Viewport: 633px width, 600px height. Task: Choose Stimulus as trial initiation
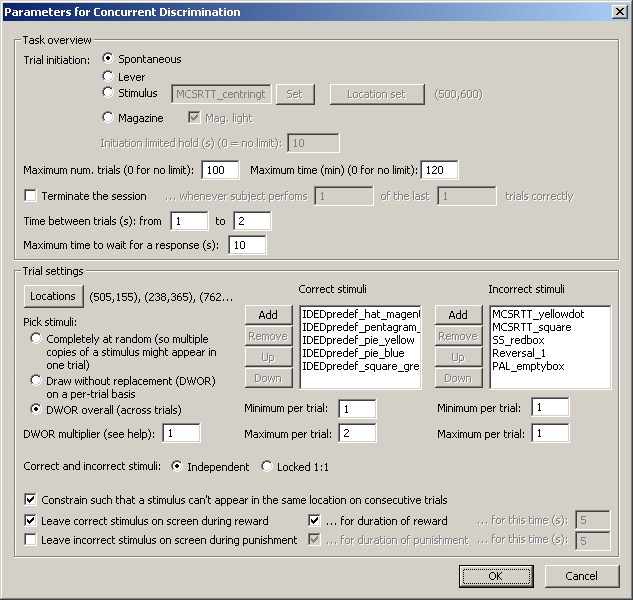coord(109,94)
